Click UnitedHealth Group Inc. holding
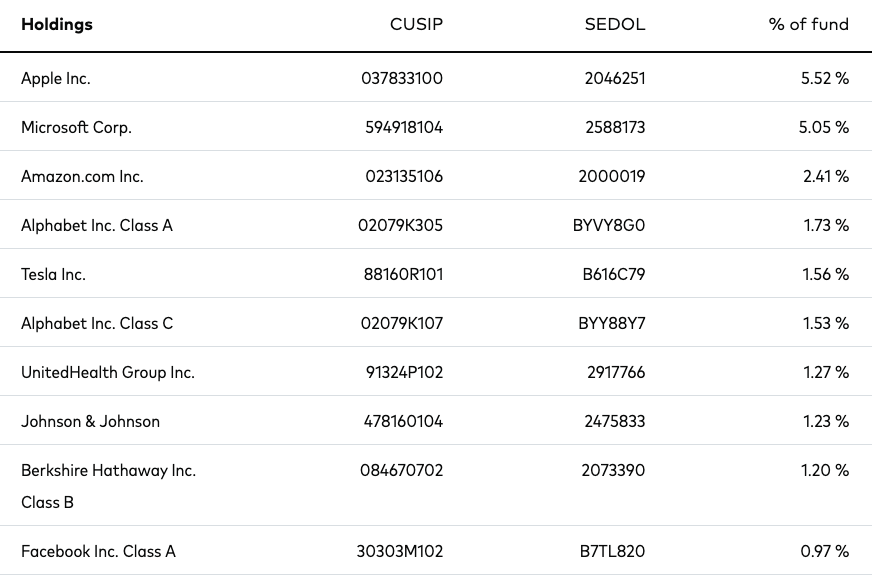This screenshot has height=583, width=872. (x=108, y=372)
